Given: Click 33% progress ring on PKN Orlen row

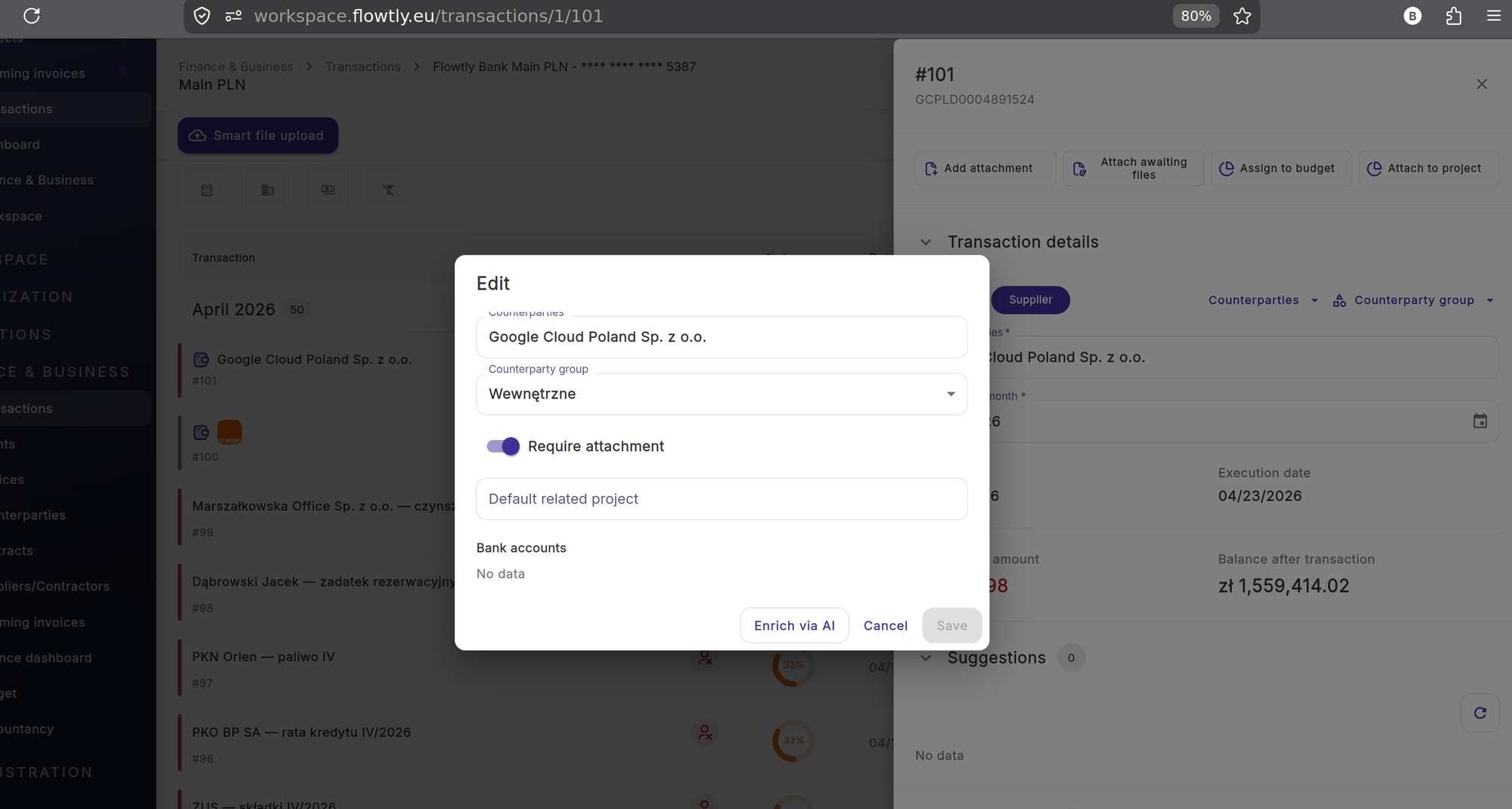Looking at the screenshot, I should (x=793, y=665).
